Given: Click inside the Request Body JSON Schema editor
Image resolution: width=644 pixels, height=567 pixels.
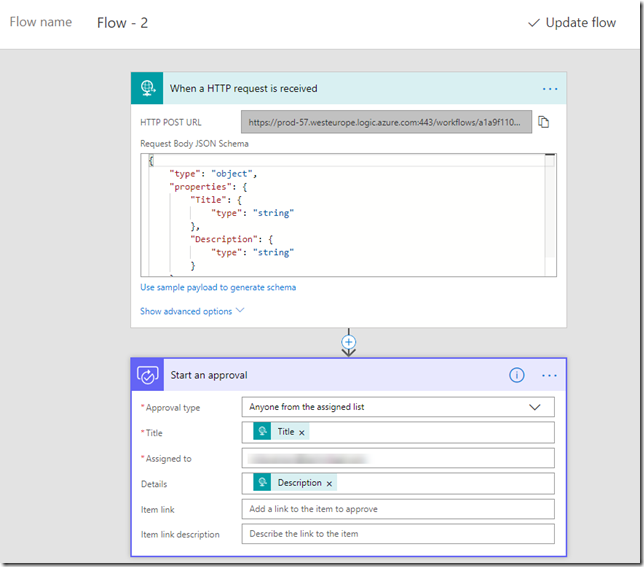Looking at the screenshot, I should [x=348, y=215].
